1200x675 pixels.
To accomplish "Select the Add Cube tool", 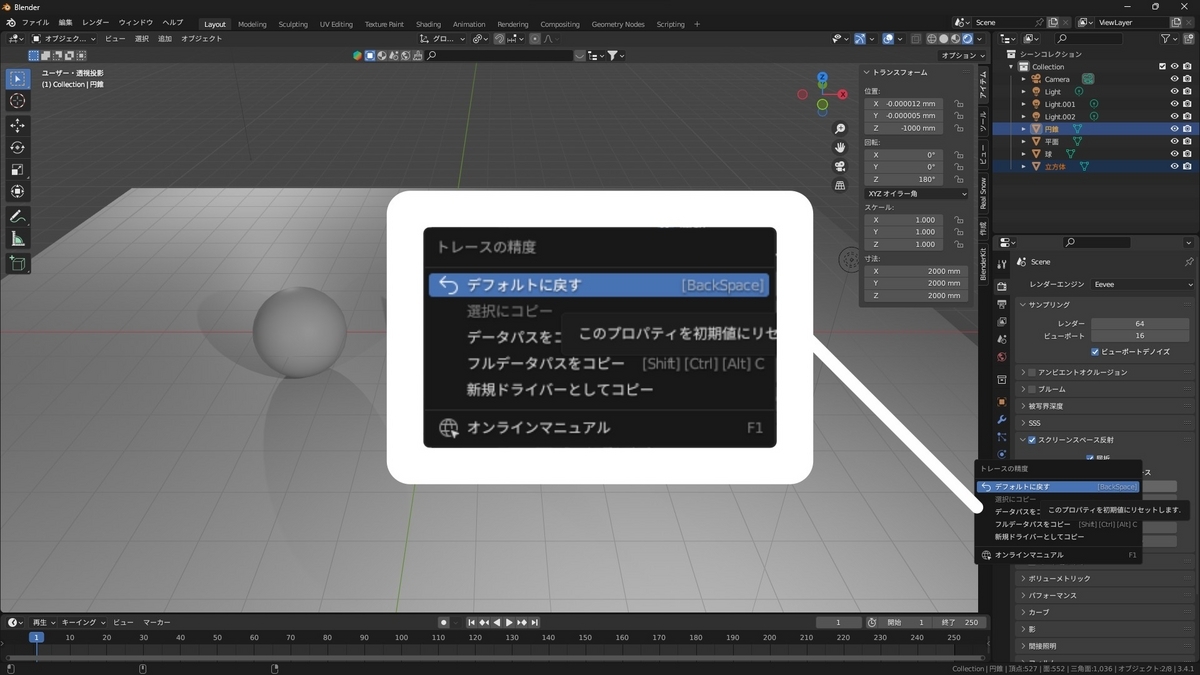I will click(17, 263).
